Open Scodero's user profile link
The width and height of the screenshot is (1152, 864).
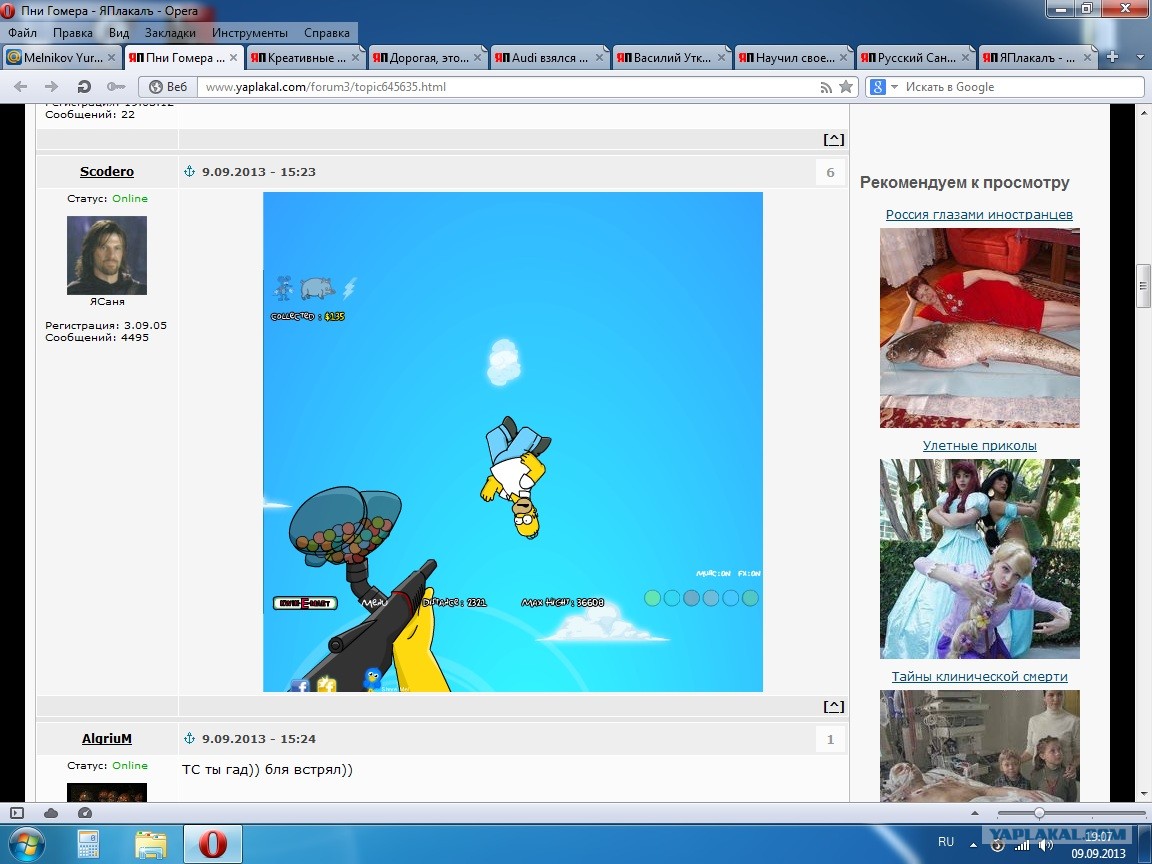106,172
